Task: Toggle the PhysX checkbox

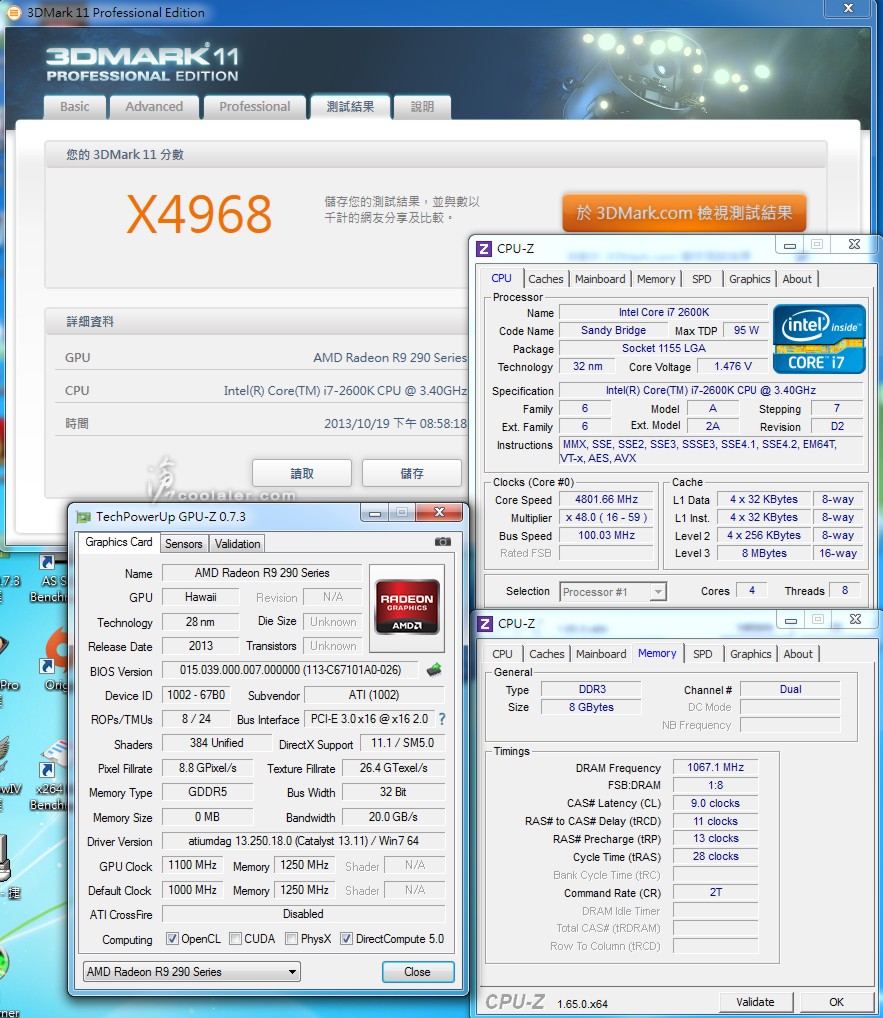Action: coord(292,939)
